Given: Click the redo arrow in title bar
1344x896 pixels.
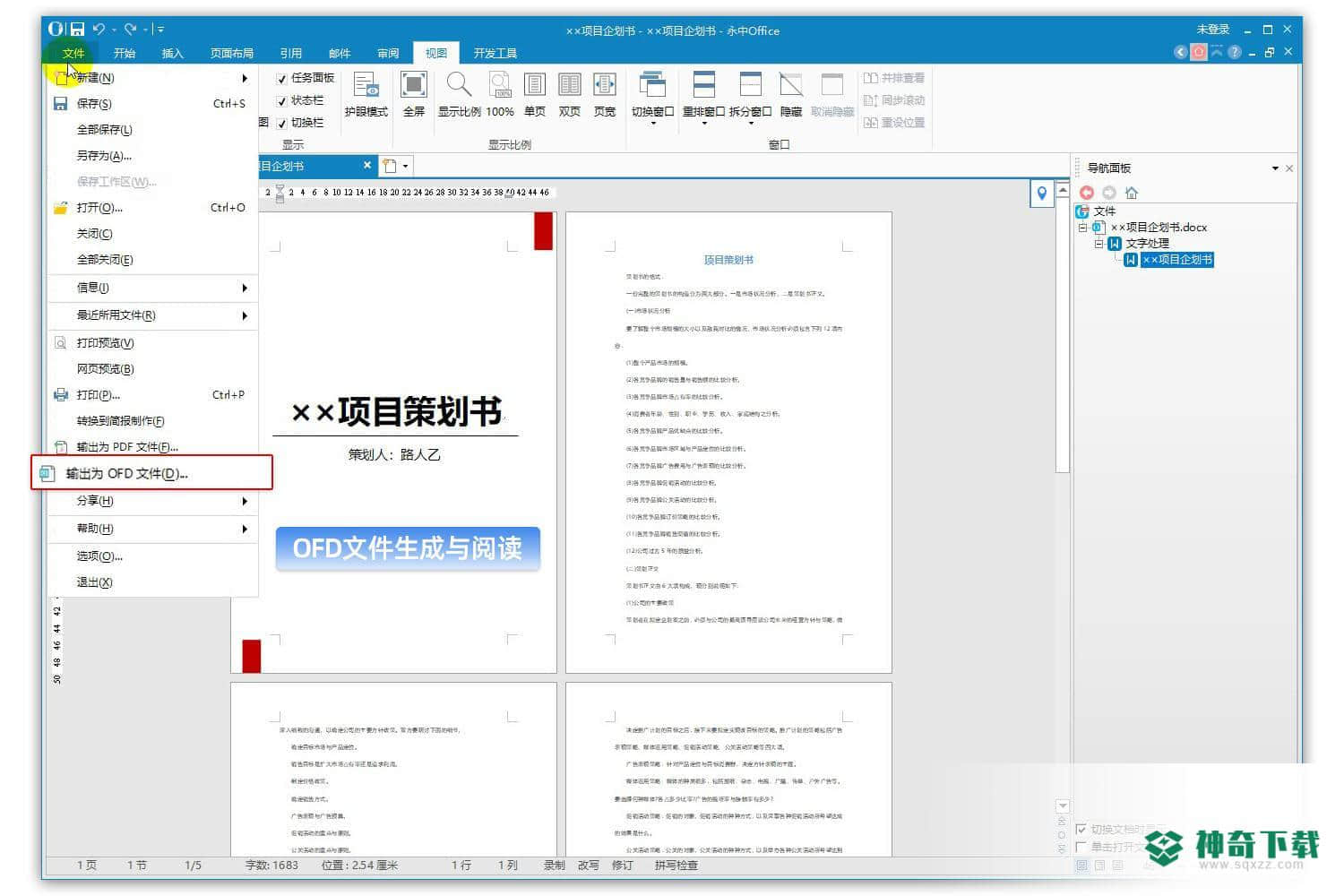Looking at the screenshot, I should coord(131,30).
